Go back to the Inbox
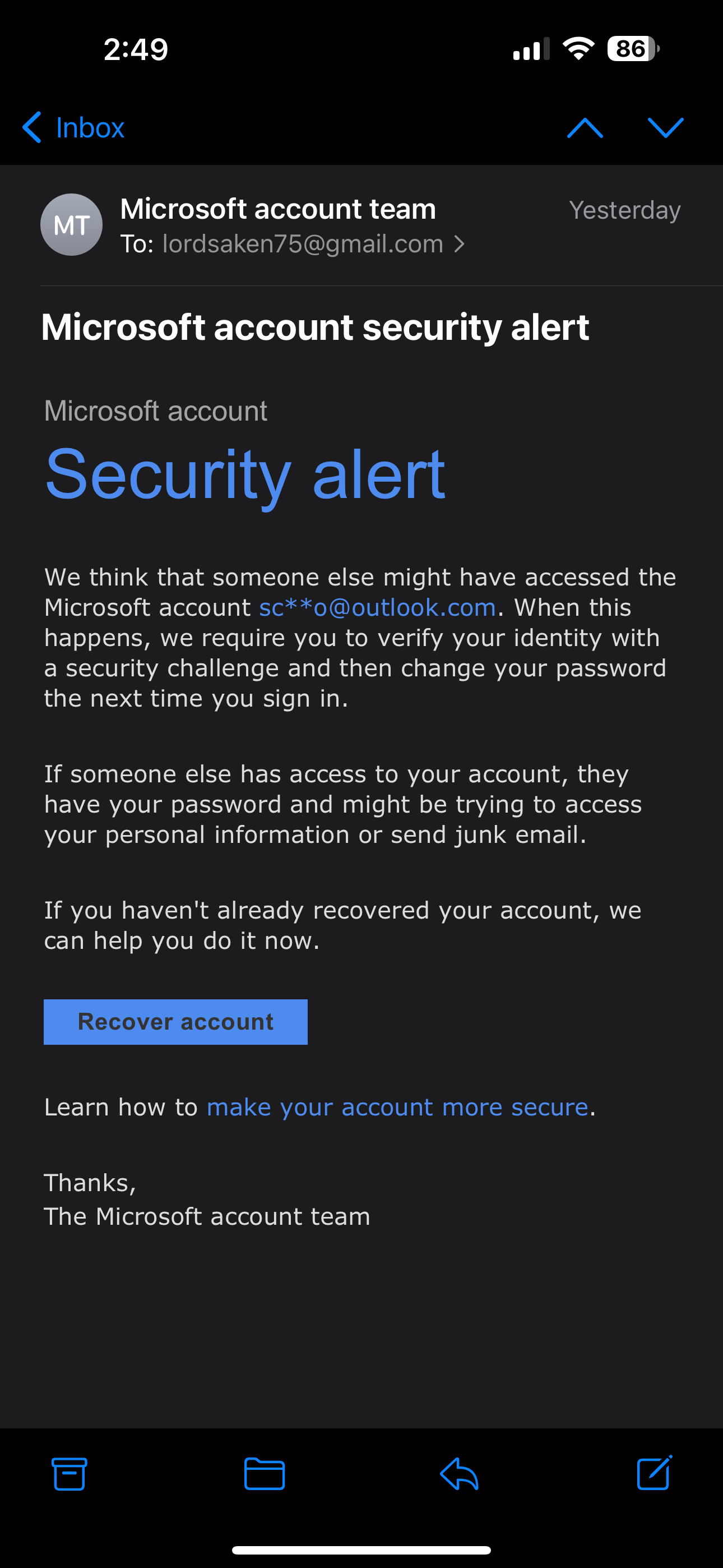The width and height of the screenshot is (723, 1568). (73, 128)
